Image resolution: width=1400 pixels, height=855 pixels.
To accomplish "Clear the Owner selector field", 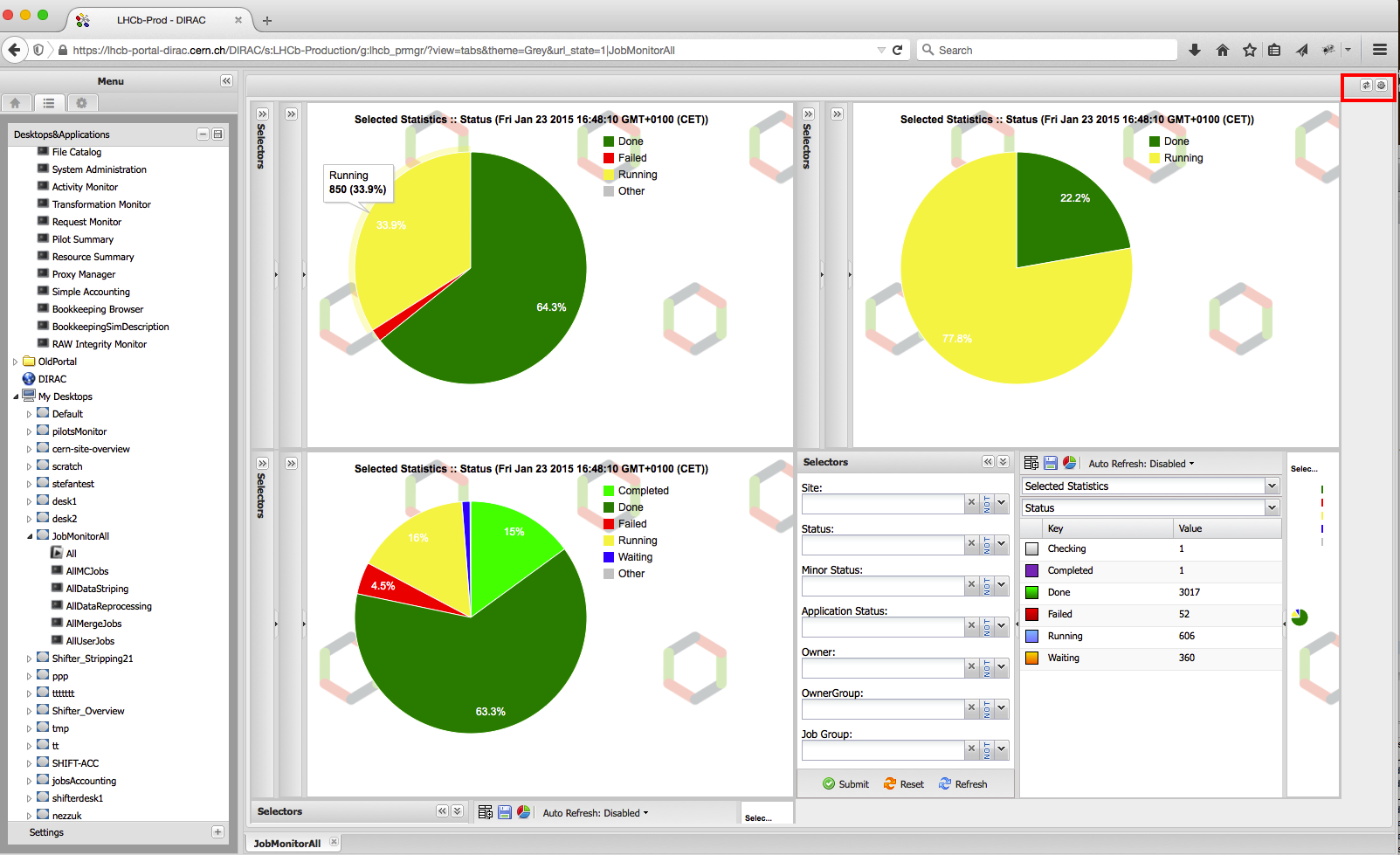I will tap(971, 667).
